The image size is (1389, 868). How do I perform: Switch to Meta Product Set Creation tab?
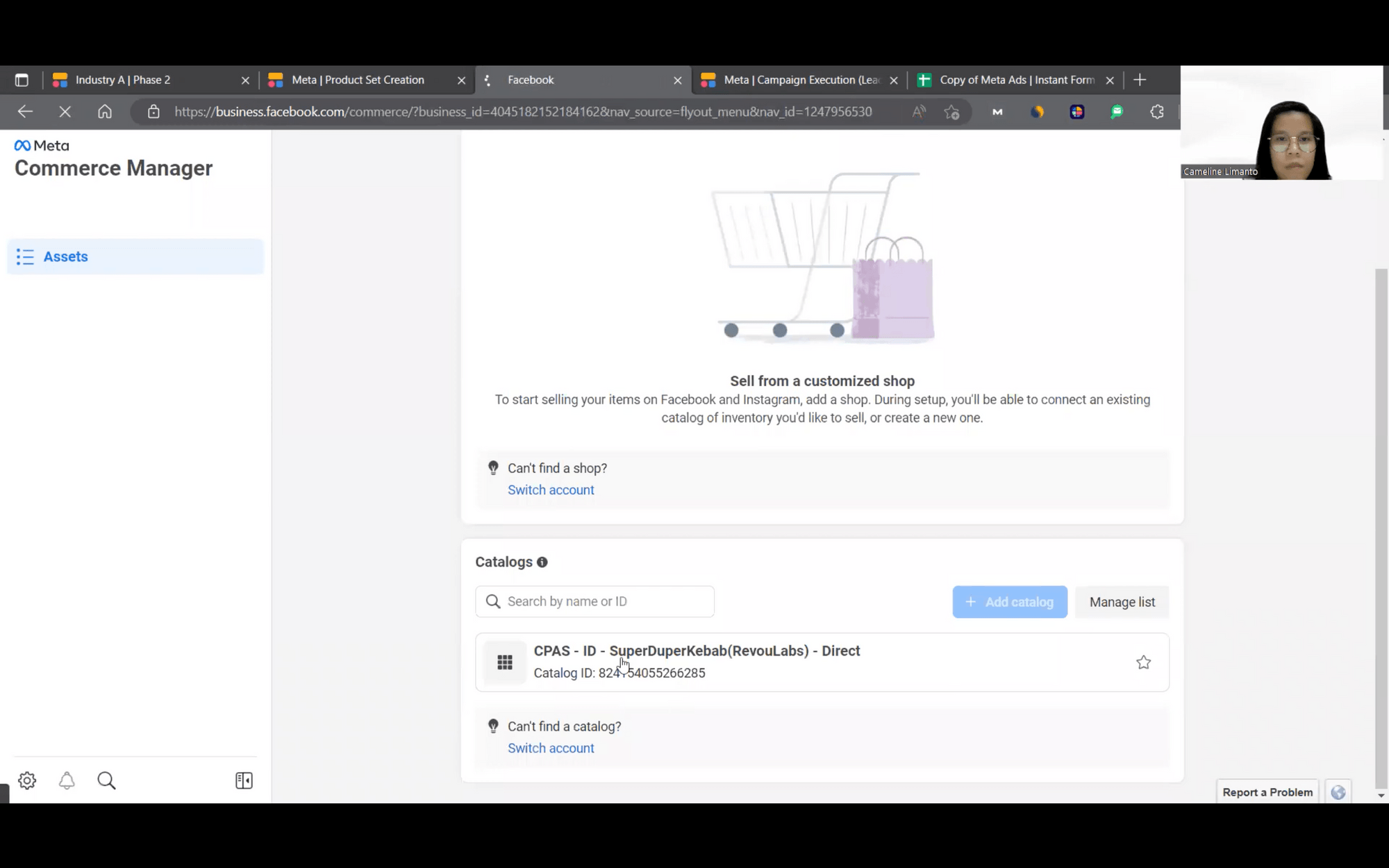[358, 80]
